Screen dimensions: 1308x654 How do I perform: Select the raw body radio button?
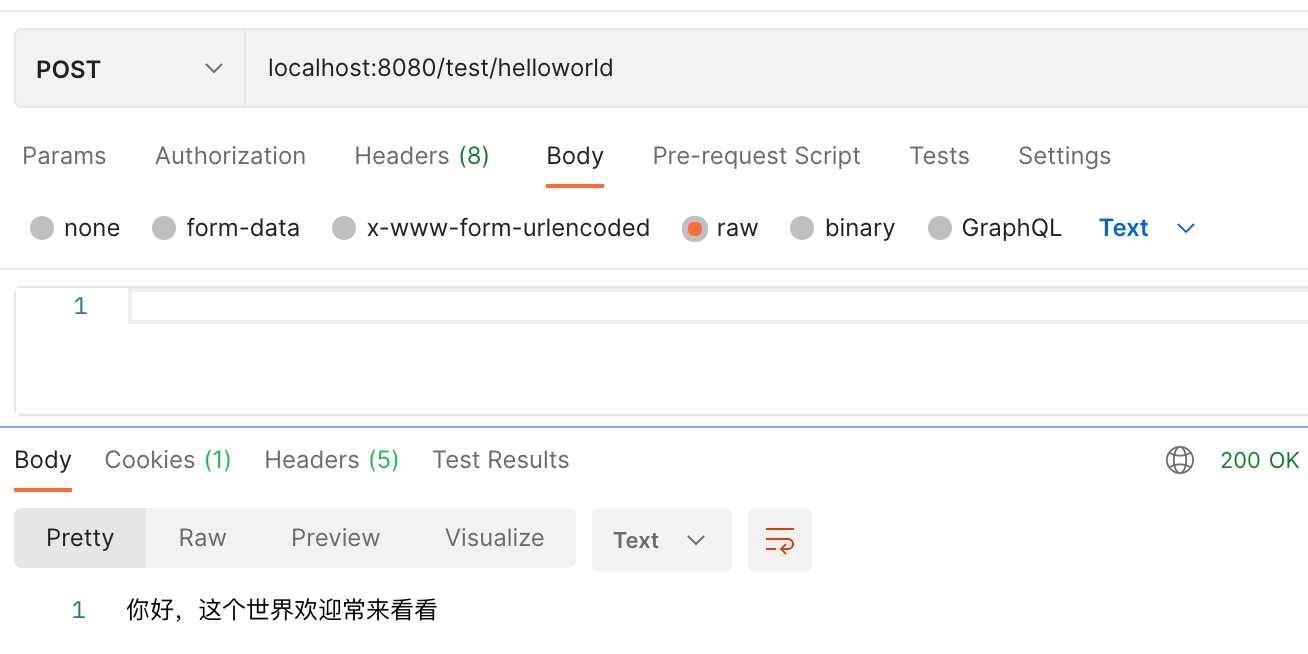pos(694,228)
